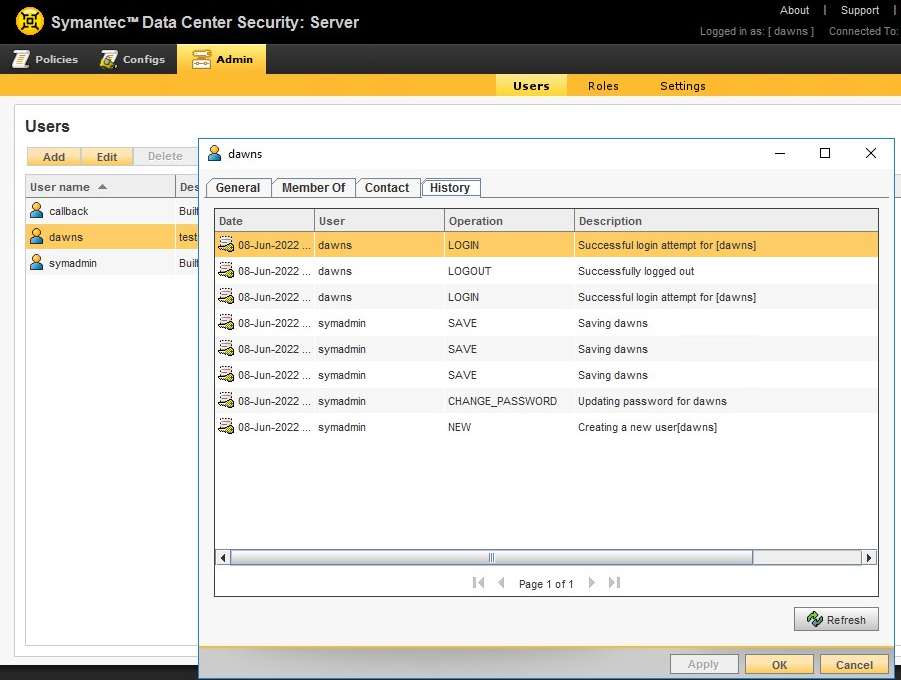Screen dimensions: 901x680
Task: Click the OK button
Action: click(779, 664)
